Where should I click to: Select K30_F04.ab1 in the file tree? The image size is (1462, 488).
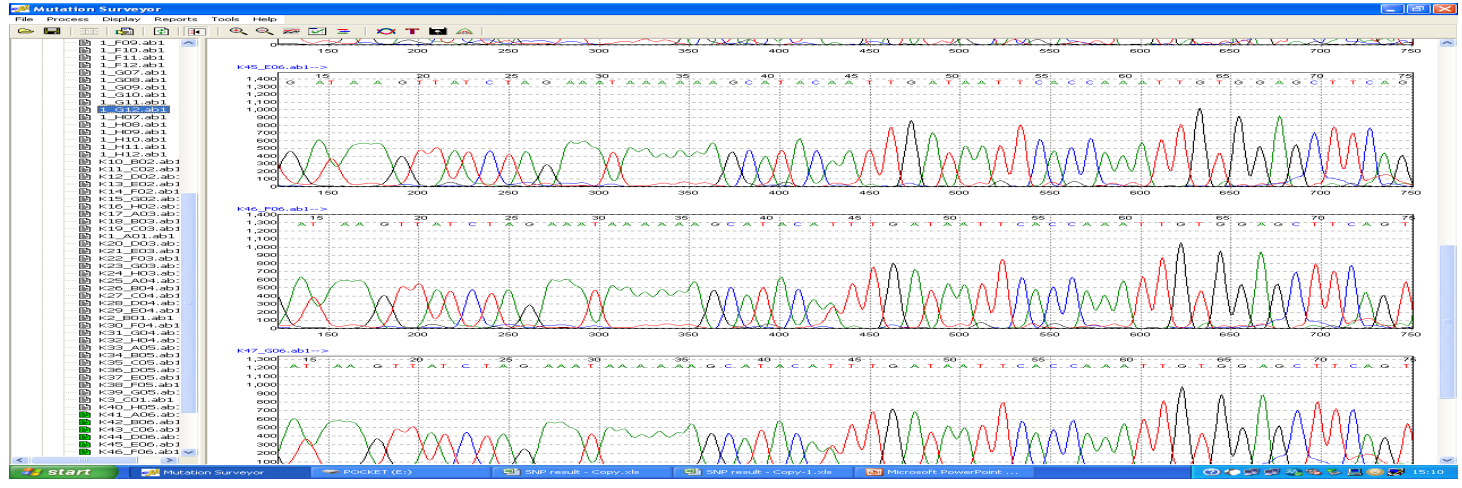pos(139,325)
